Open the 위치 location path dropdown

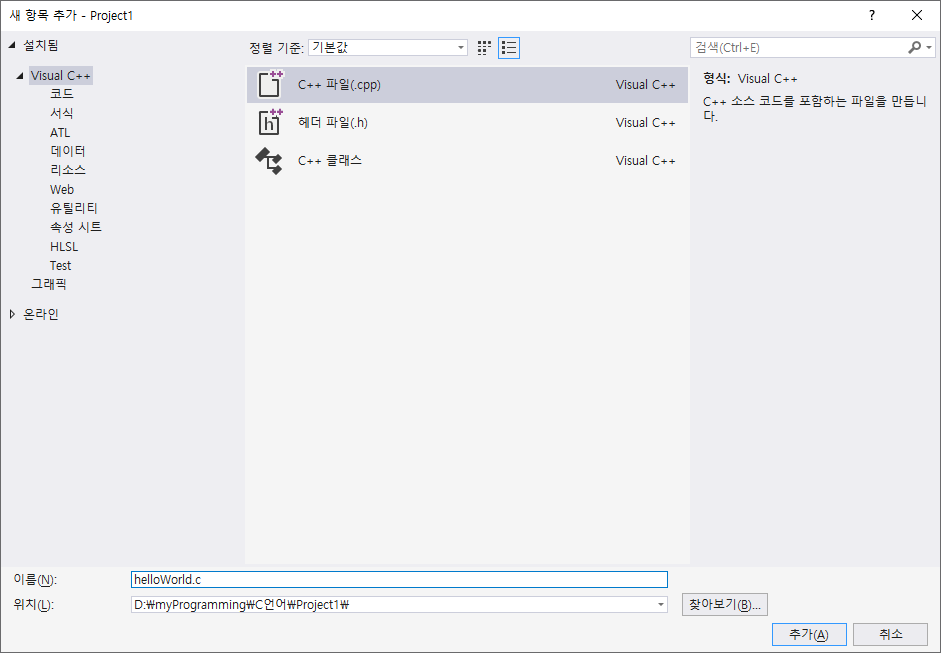(x=660, y=604)
